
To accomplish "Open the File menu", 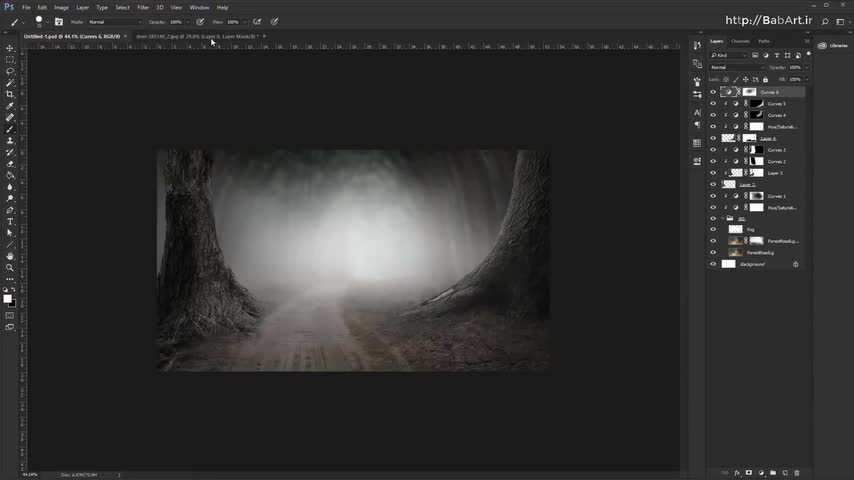I will click(26, 8).
